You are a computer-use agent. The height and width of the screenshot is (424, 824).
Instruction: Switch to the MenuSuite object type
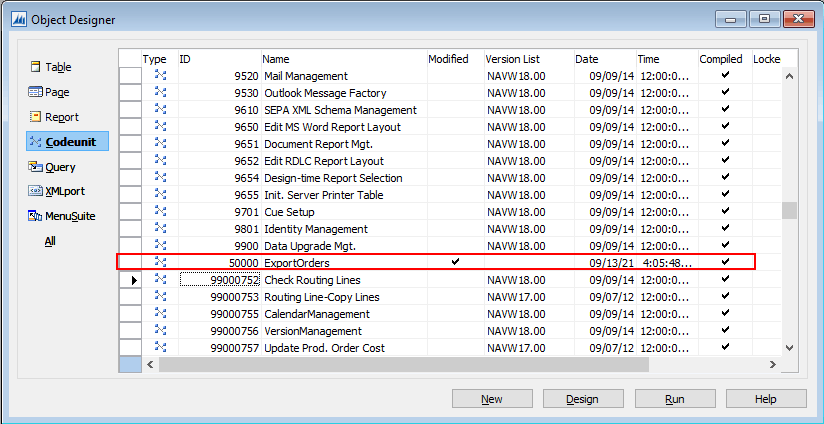click(36, 216)
